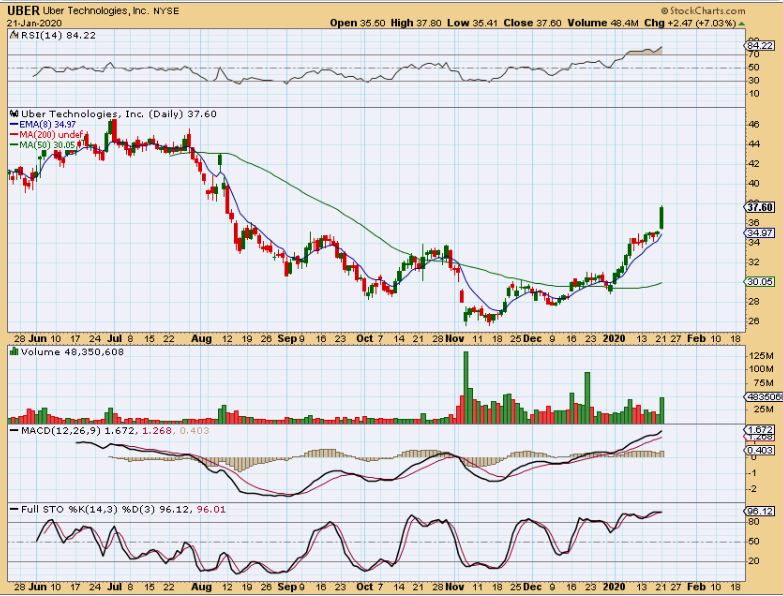Viewport: 783px width, 596px height.
Task: Click the Low 35.41 header value
Action: click(x=472, y=23)
